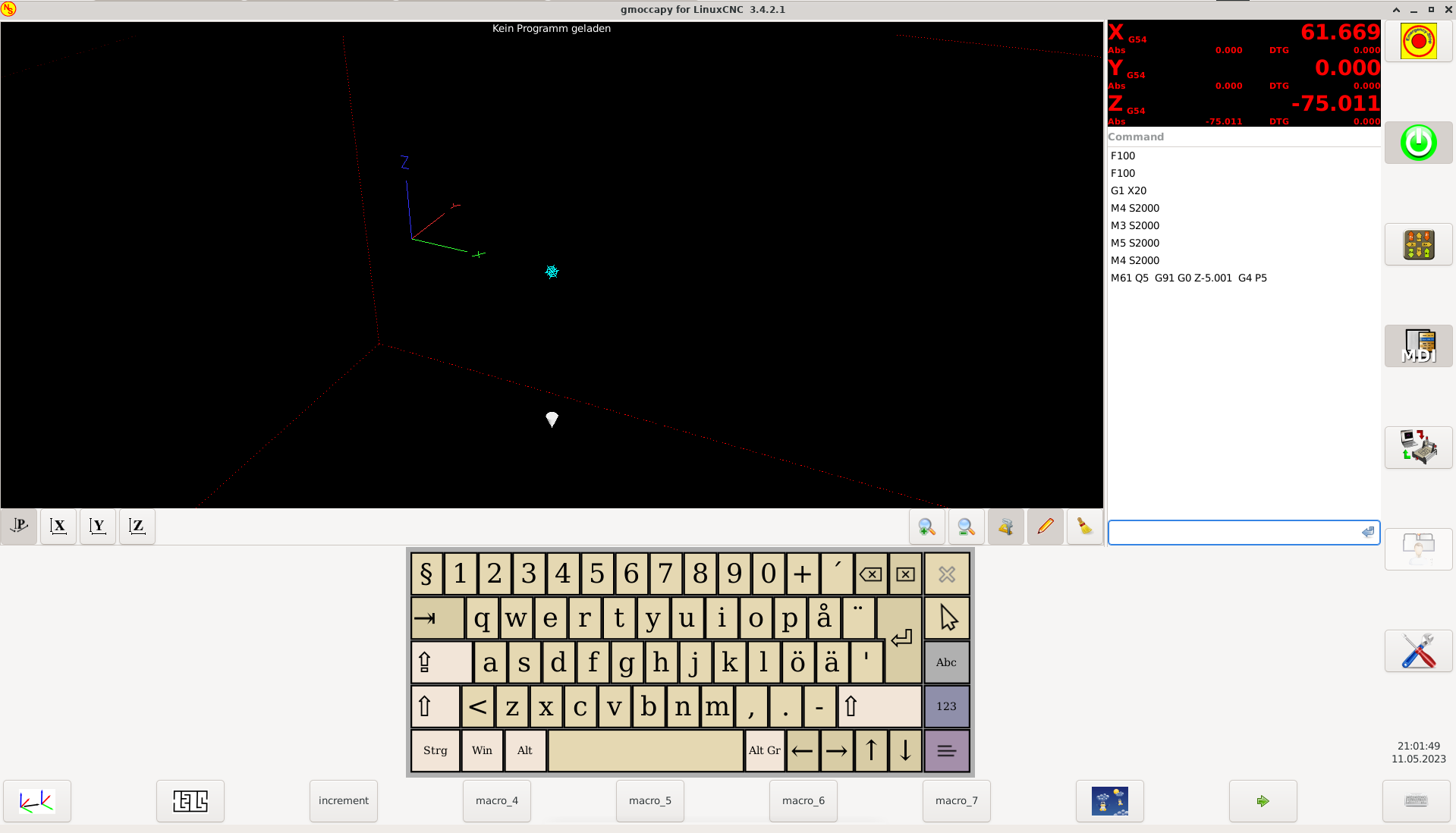Tap the left arrow key
The height and width of the screenshot is (833, 1456).
point(803,750)
